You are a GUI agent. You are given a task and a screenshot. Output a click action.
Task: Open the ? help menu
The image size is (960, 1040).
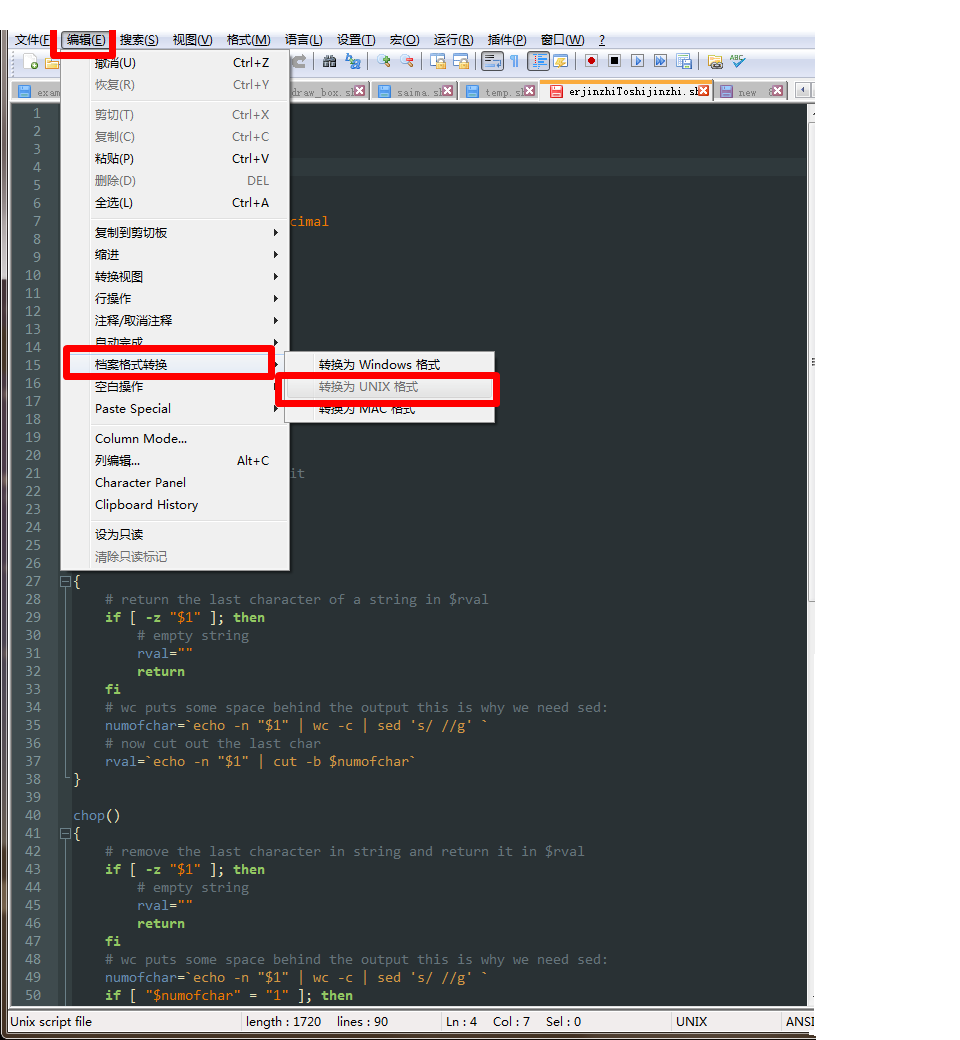click(602, 40)
